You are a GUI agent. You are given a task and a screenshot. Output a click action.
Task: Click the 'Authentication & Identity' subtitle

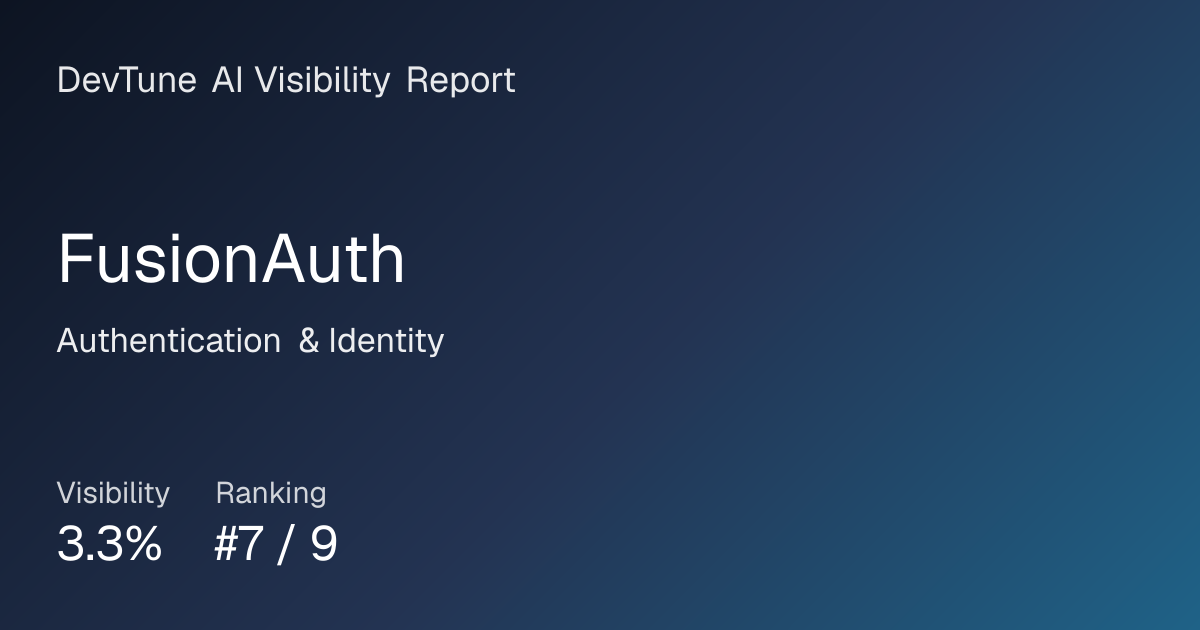click(x=250, y=341)
